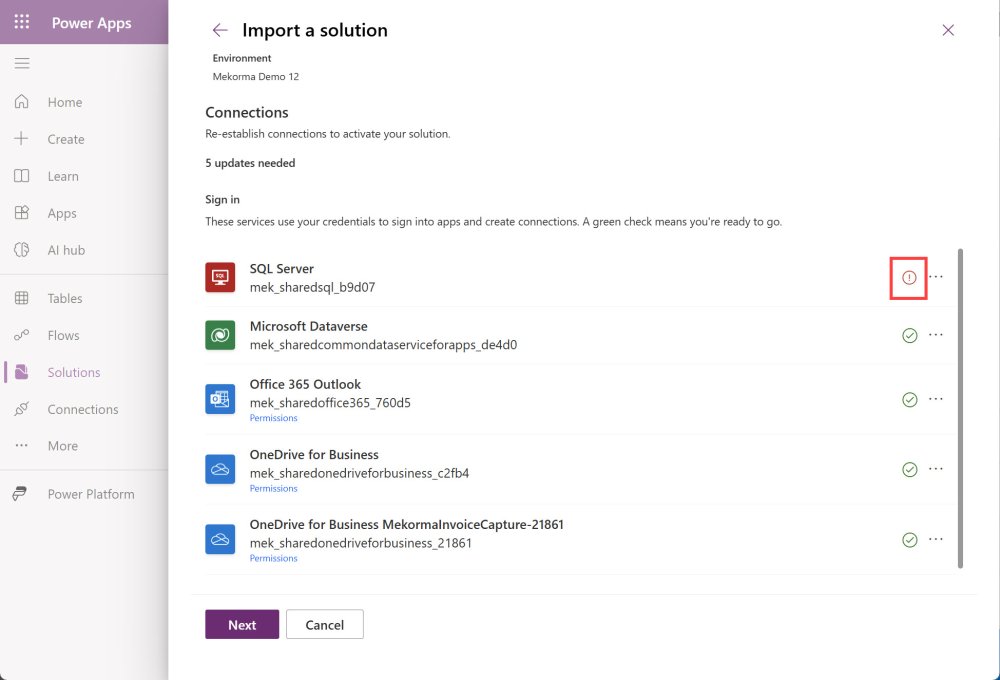Click the Connections plug icon

click(x=22, y=409)
